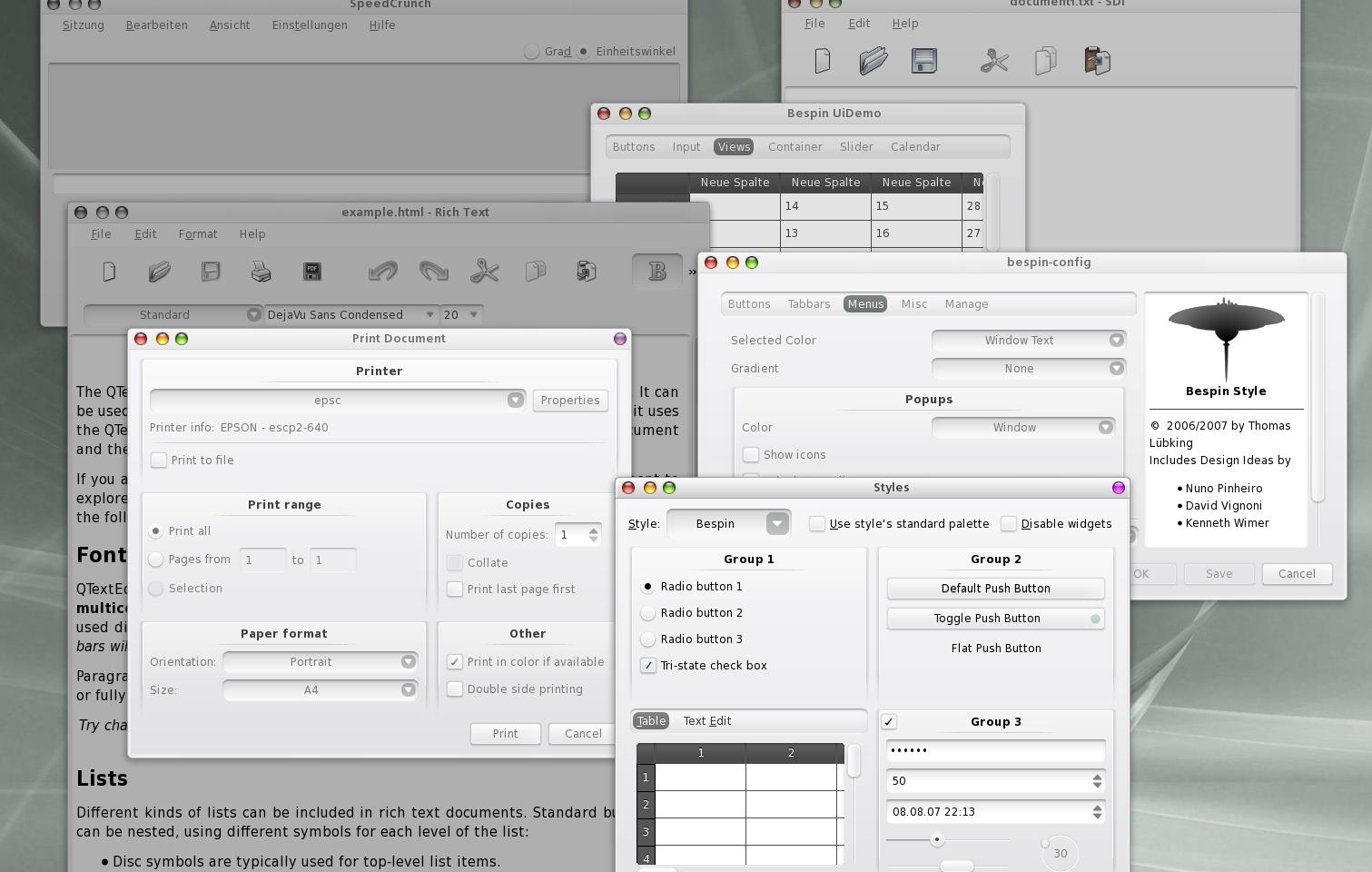Image resolution: width=1372 pixels, height=872 pixels.
Task: Open the Orientation Portrait dropdown
Action: click(x=321, y=661)
